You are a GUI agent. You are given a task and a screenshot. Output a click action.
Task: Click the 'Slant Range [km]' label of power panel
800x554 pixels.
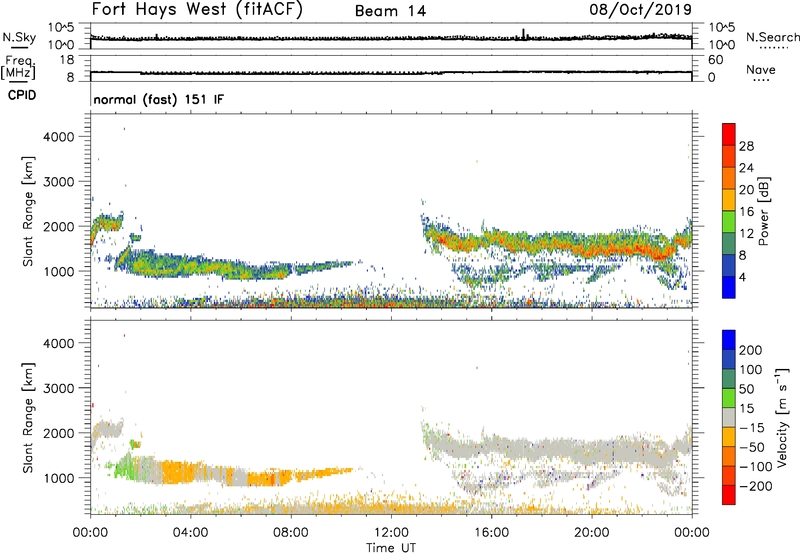[x=28, y=211]
